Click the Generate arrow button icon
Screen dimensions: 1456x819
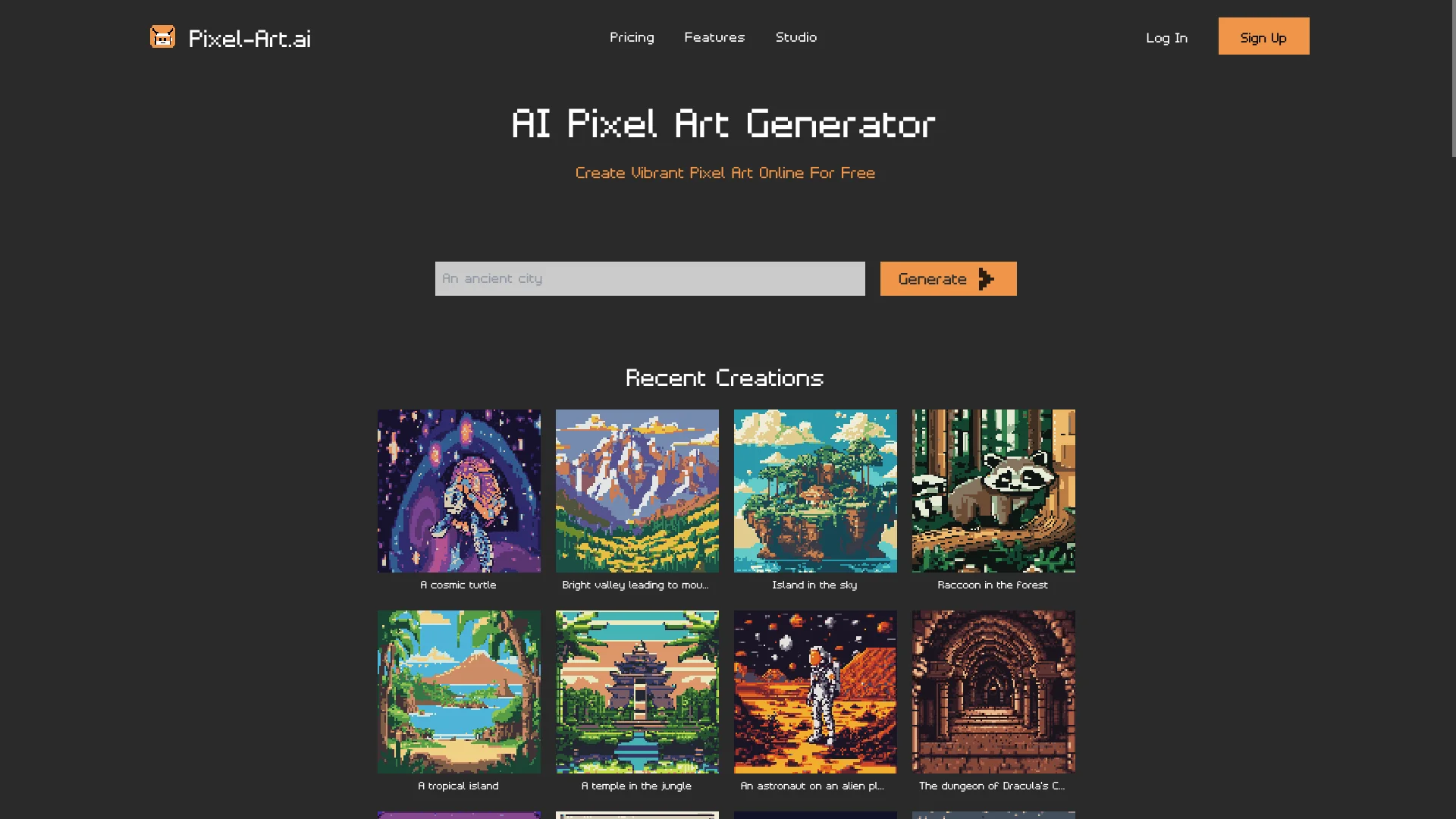coord(986,278)
